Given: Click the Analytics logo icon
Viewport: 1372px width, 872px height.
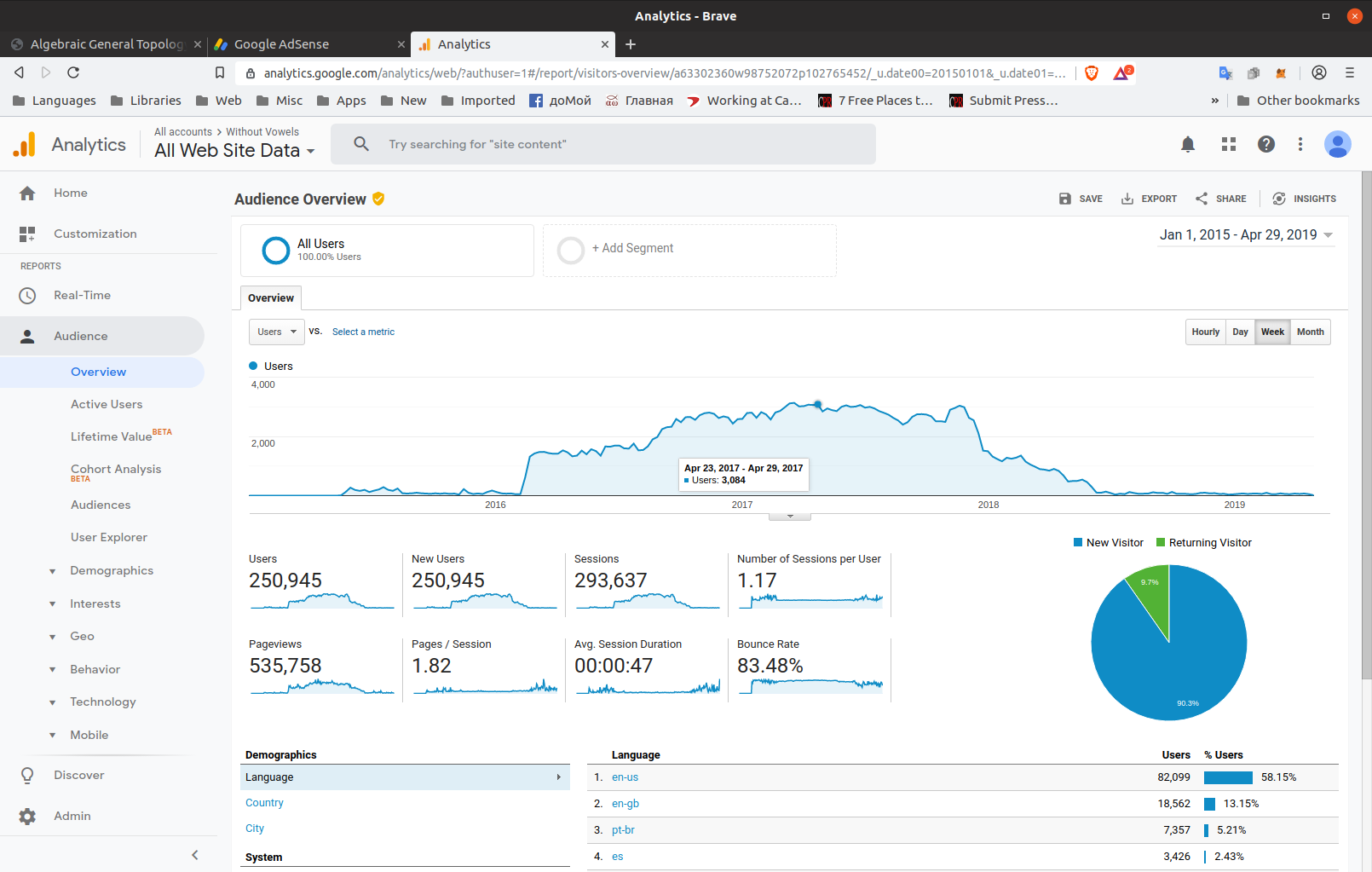Looking at the screenshot, I should (x=25, y=144).
